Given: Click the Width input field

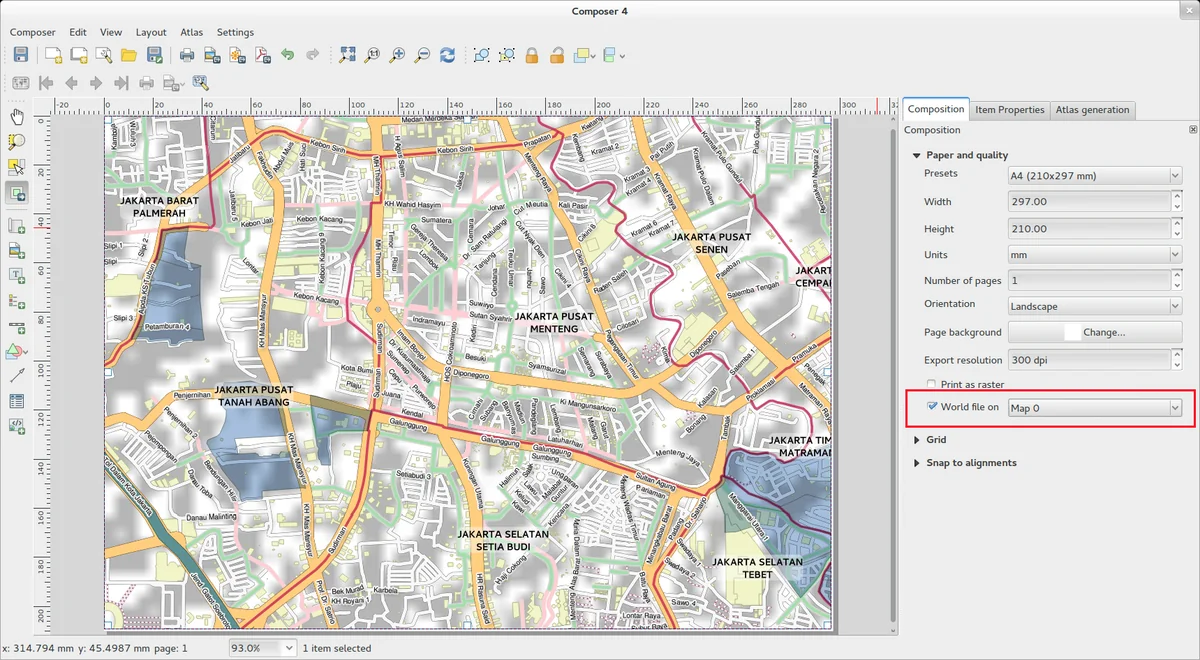Looking at the screenshot, I should pos(1087,202).
